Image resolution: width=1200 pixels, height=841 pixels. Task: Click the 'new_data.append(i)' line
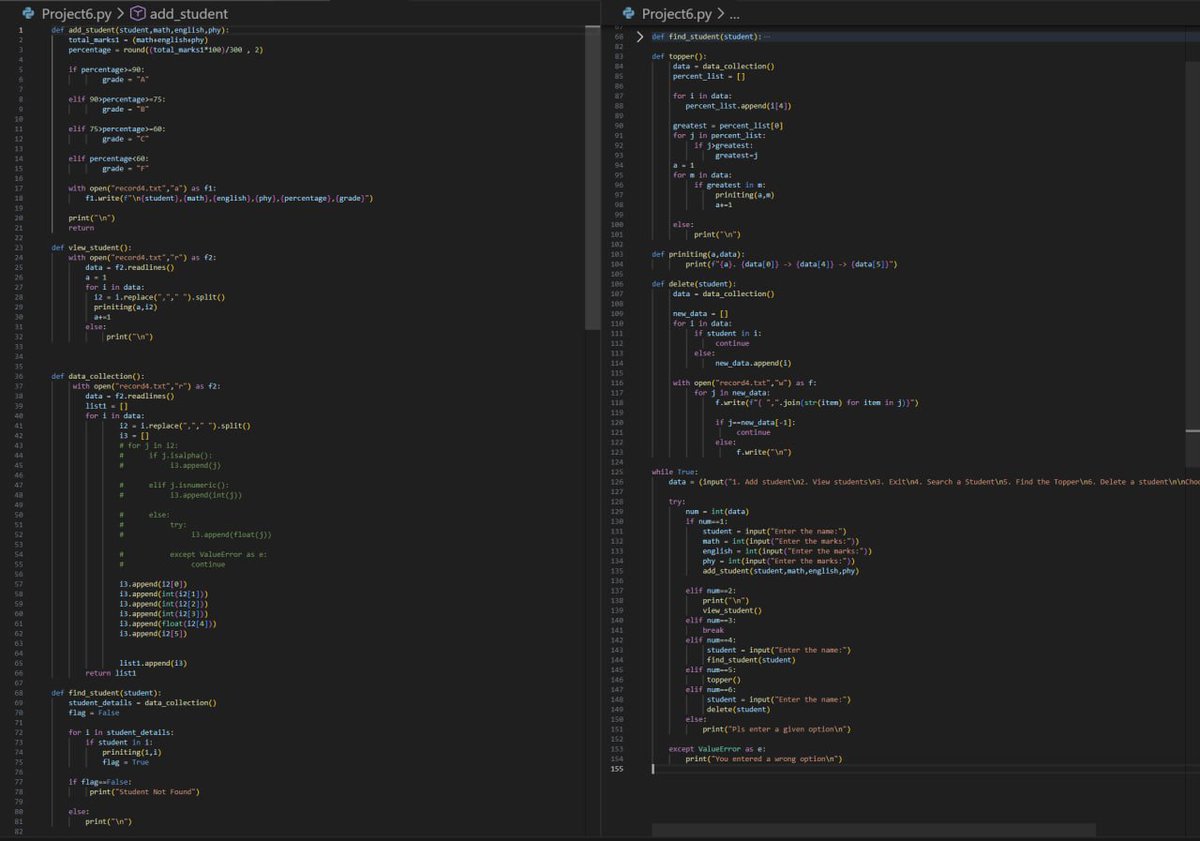[x=753, y=363]
